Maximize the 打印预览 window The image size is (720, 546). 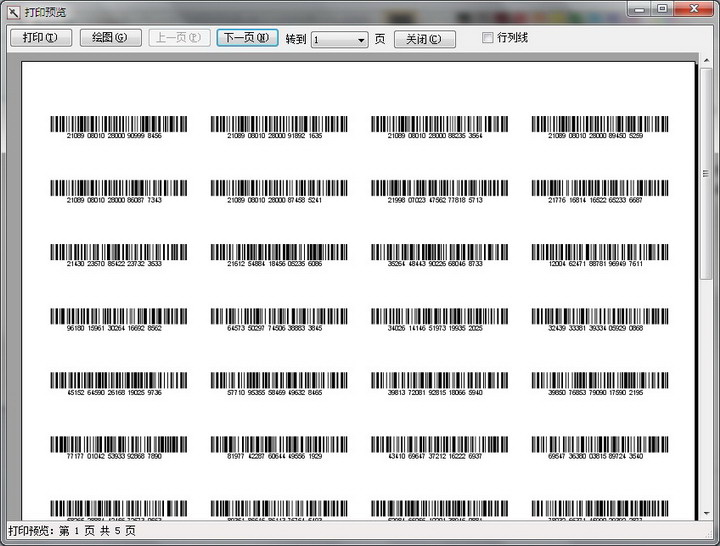tap(662, 9)
